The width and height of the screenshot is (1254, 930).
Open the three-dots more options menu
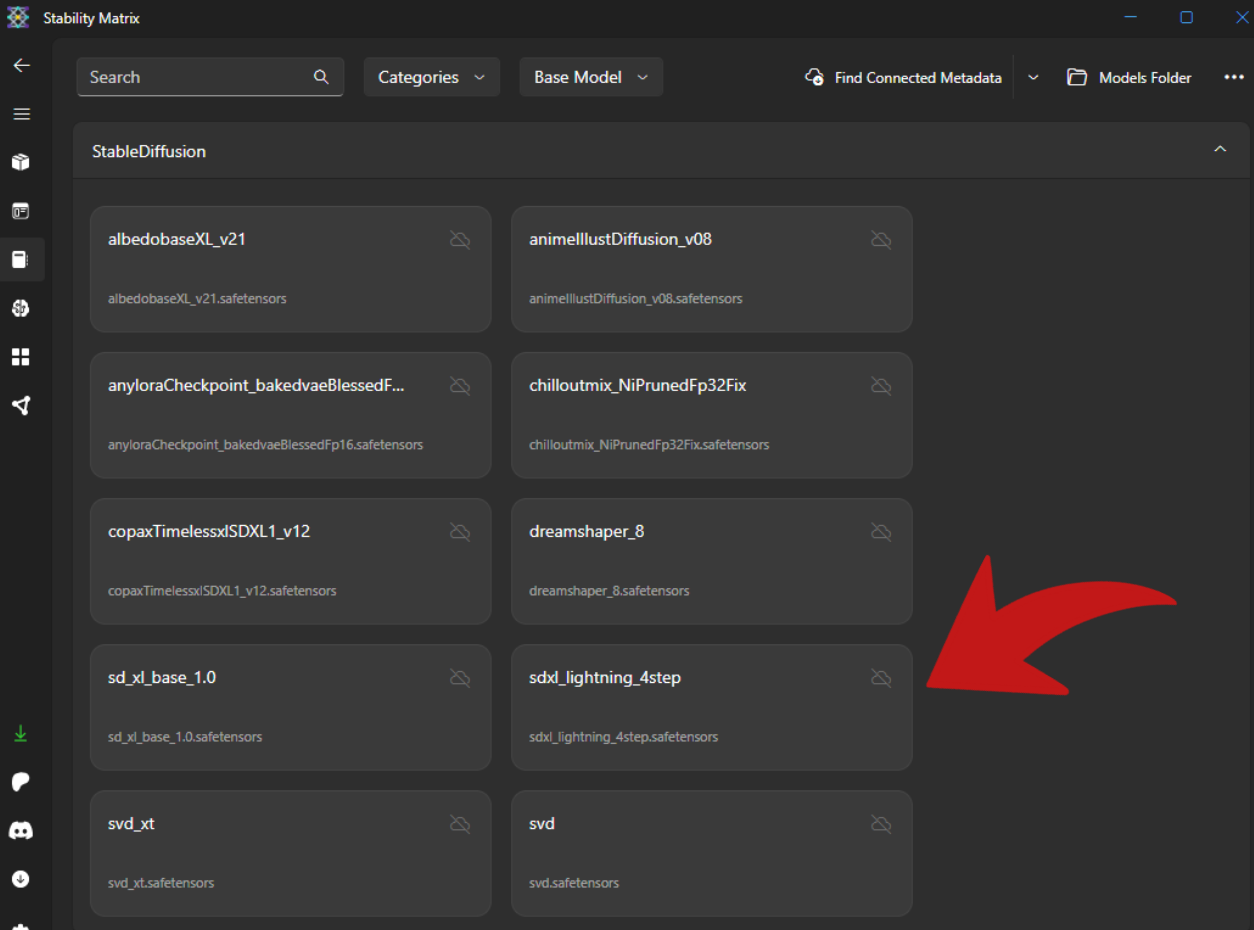(x=1234, y=77)
